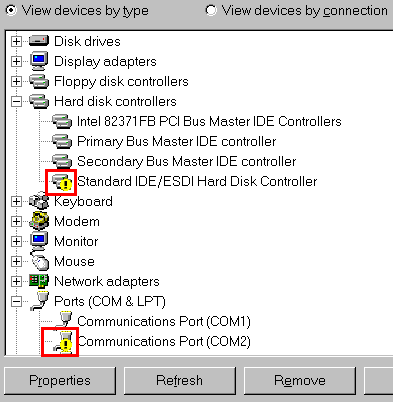
Task: Select Communications Port (COM1) entry
Action: tap(164, 322)
